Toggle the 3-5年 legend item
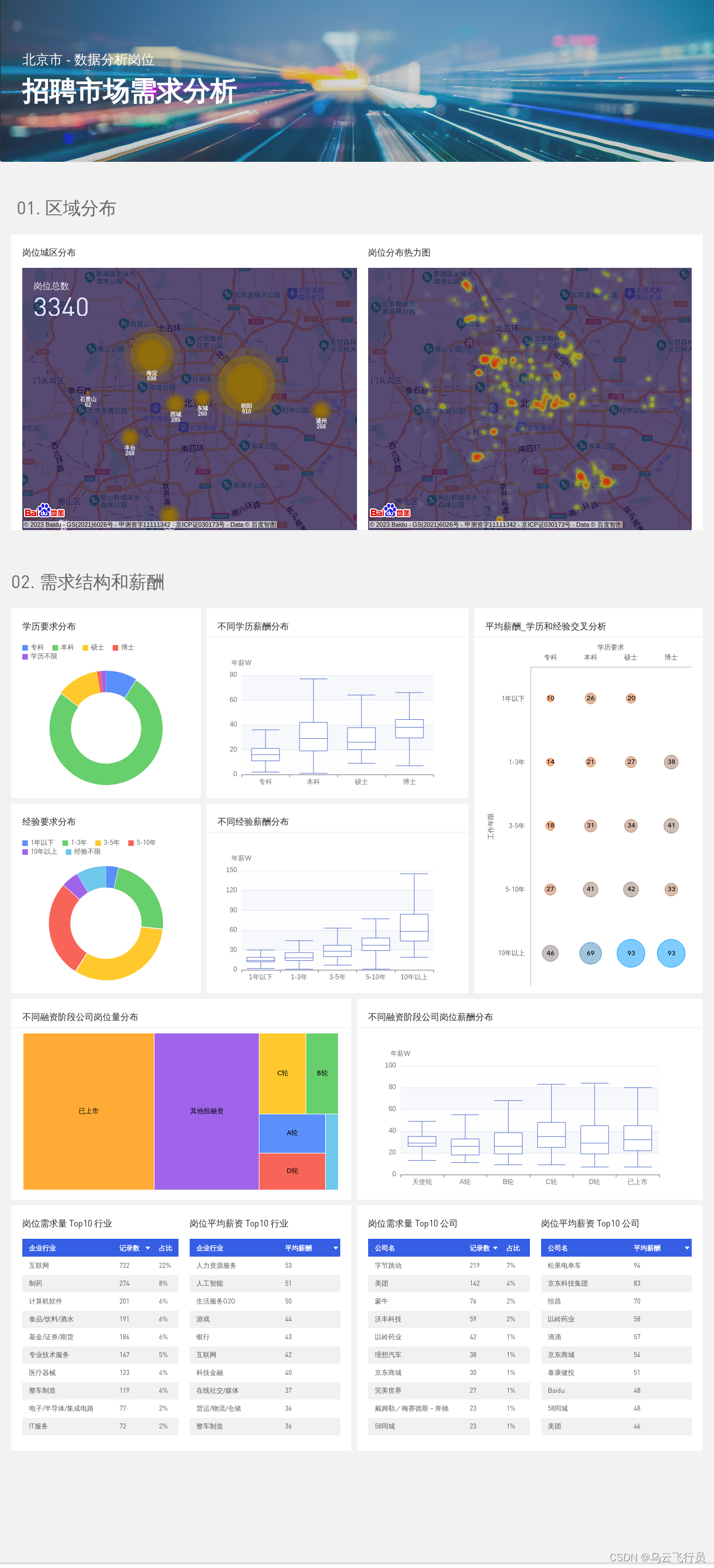The height and width of the screenshot is (1568, 714). [108, 843]
